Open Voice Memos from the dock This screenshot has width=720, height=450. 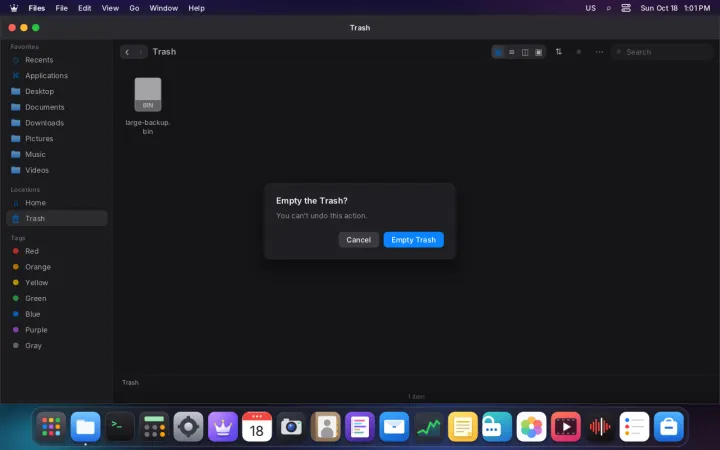point(600,427)
